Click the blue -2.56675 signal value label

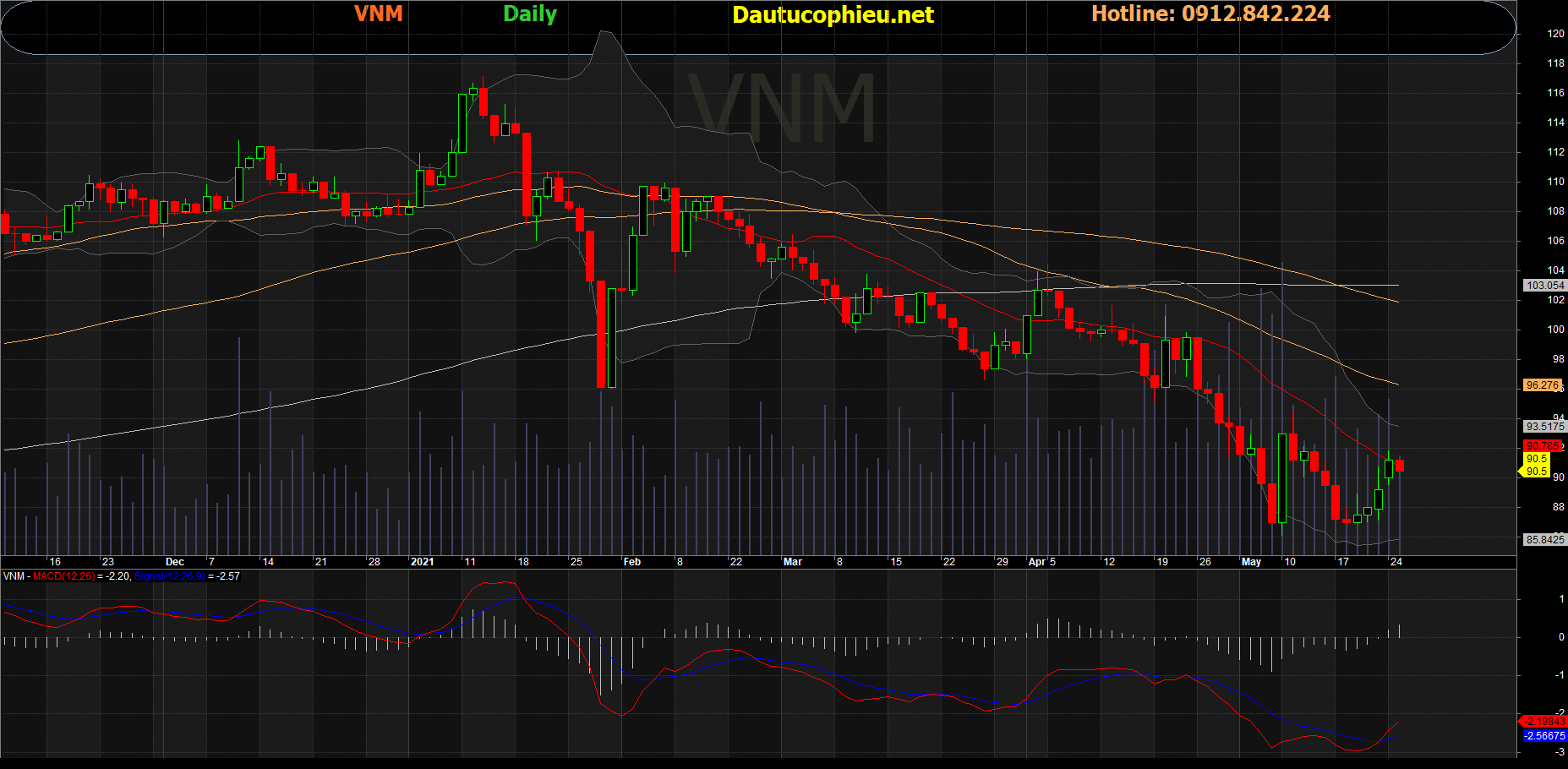click(x=1544, y=736)
